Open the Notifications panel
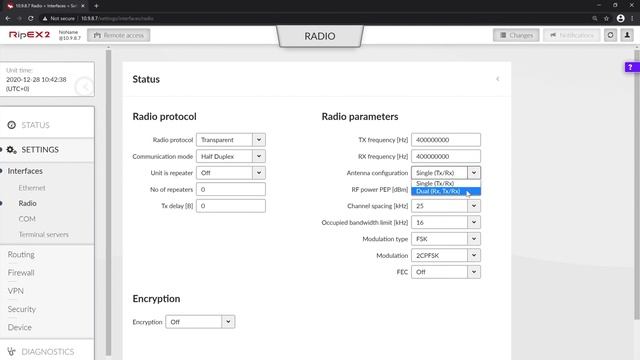The height and width of the screenshot is (360, 640). [x=571, y=36]
